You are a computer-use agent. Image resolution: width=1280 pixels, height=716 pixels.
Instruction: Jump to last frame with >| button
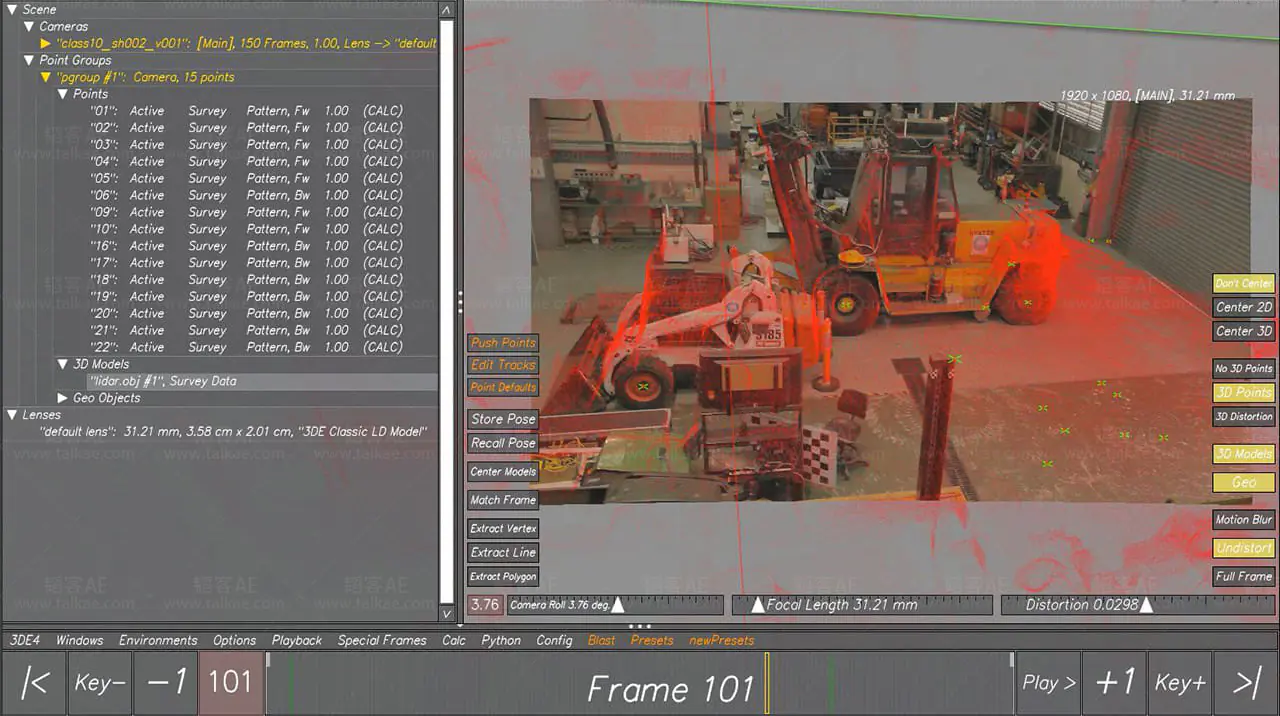coord(1246,683)
